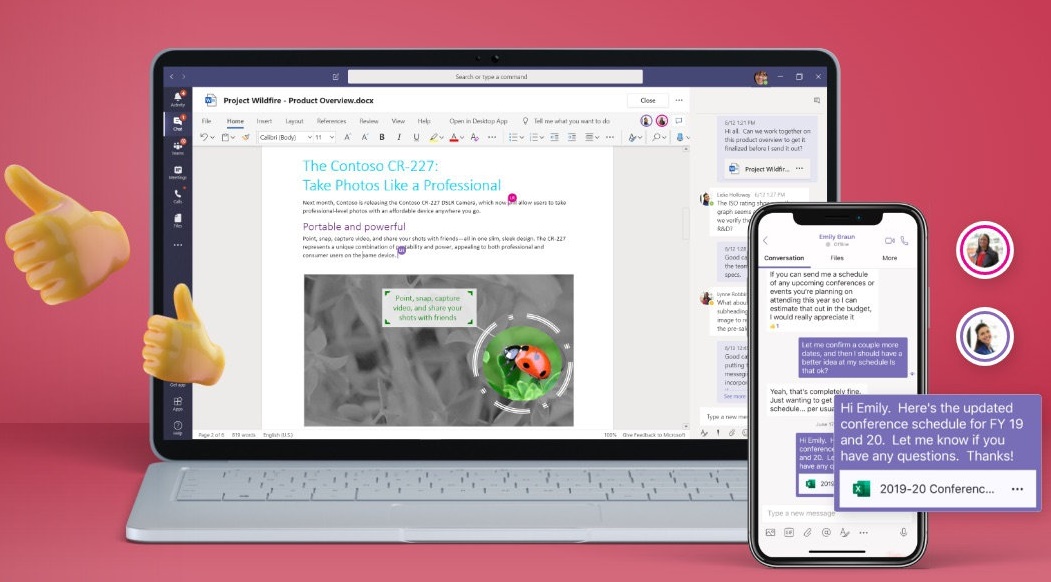Start an audio call with Emily Braun
The image size is (1051, 582).
coord(904,240)
